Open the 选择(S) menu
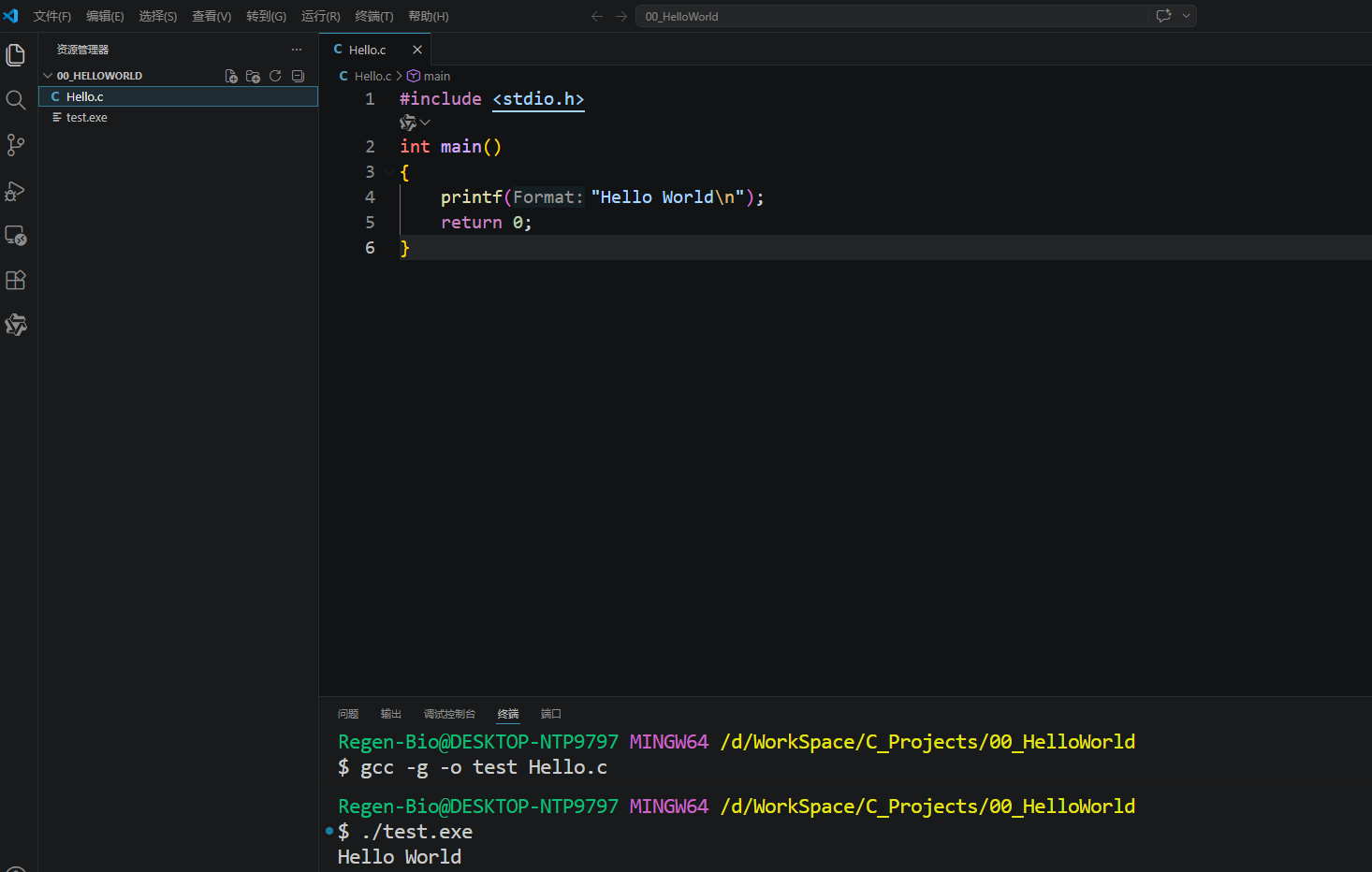This screenshot has height=872, width=1372. [158, 16]
